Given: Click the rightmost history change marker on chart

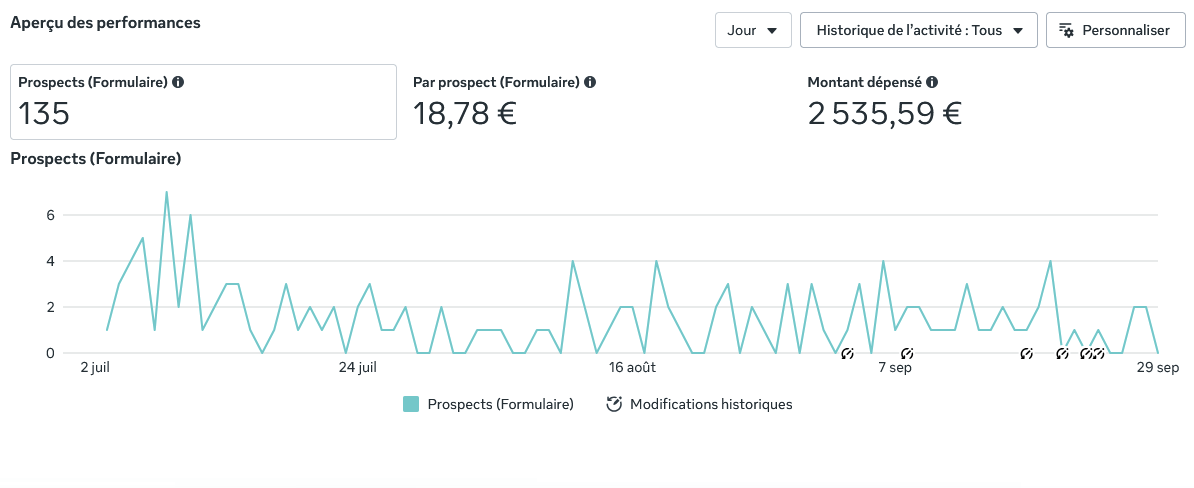Looking at the screenshot, I should click(x=1098, y=353).
